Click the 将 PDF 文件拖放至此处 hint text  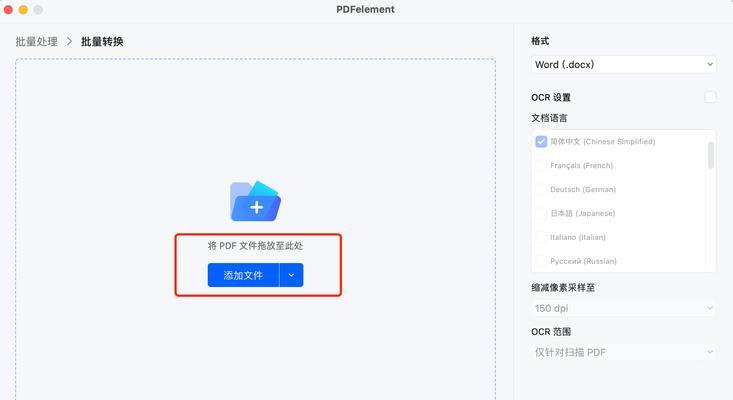255,246
